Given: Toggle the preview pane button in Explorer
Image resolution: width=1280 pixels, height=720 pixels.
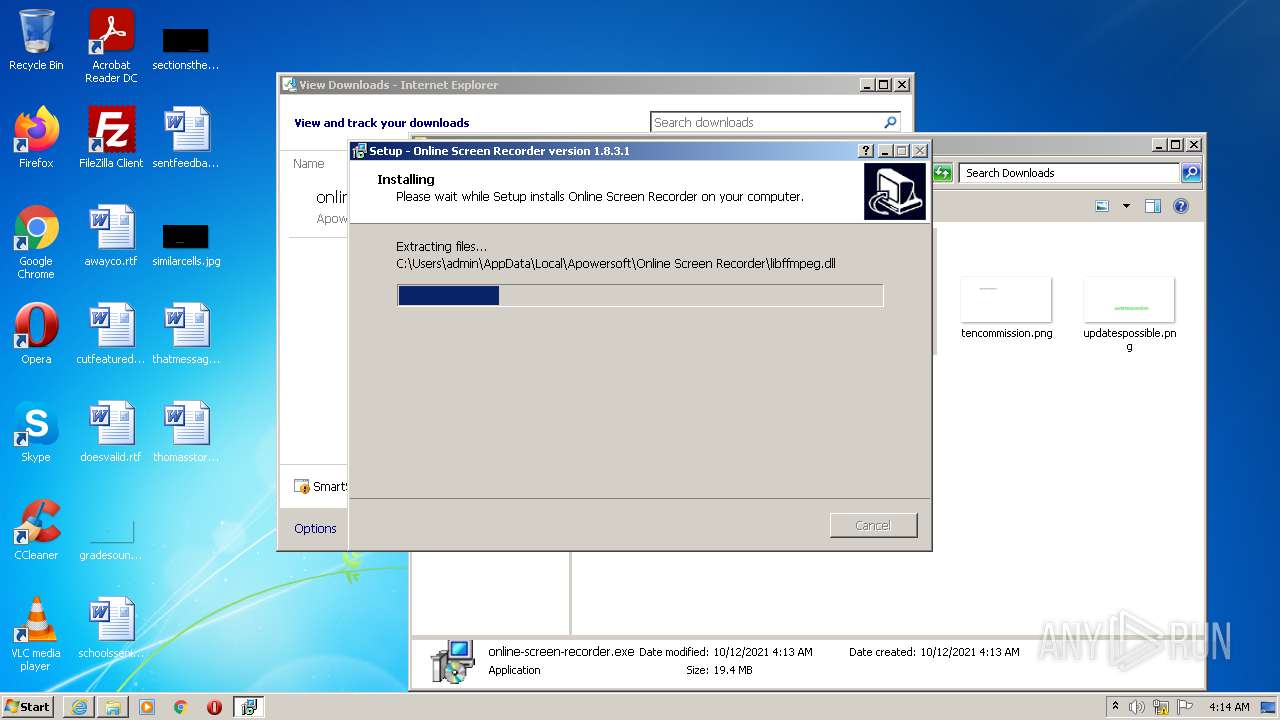Looking at the screenshot, I should tap(1152, 206).
